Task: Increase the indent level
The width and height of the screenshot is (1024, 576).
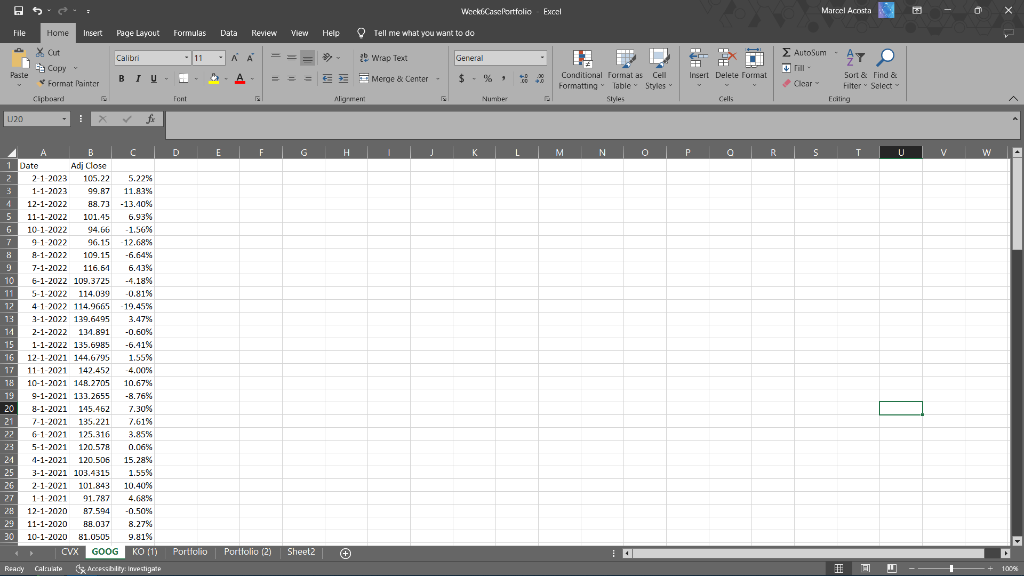Action: coord(344,79)
